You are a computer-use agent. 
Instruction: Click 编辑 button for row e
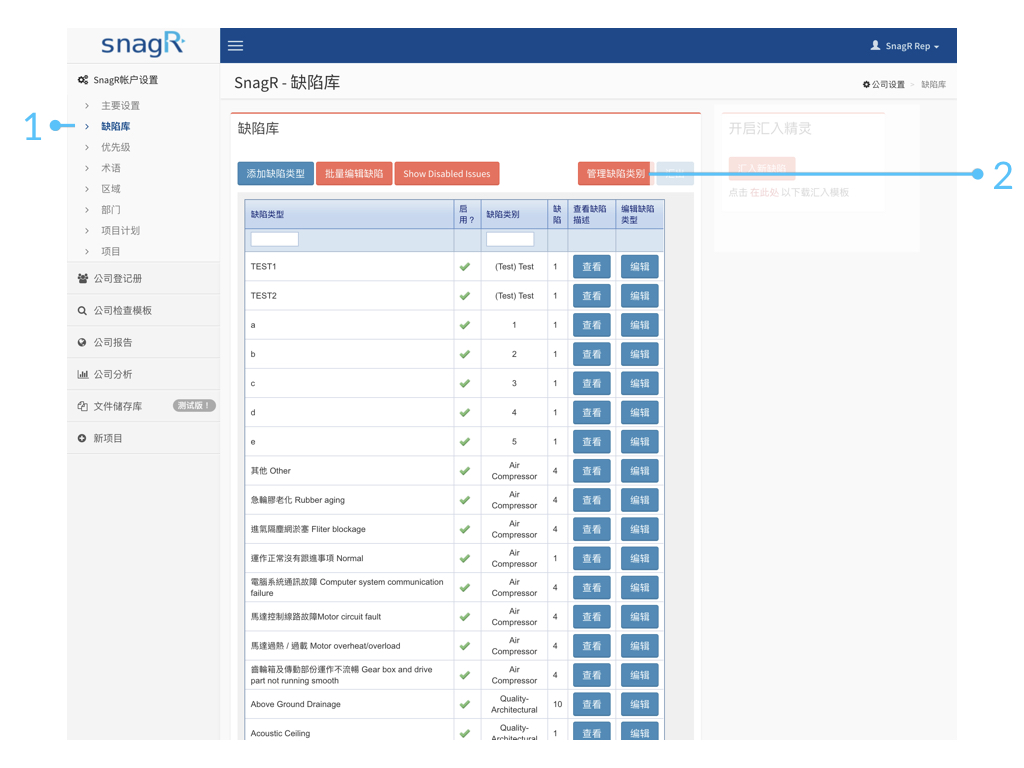(x=639, y=441)
